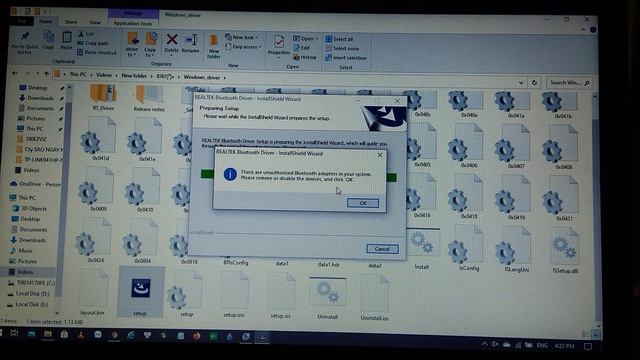This screenshot has width=640, height=360.
Task: Open the File menu tab
Action: [x=22, y=21]
